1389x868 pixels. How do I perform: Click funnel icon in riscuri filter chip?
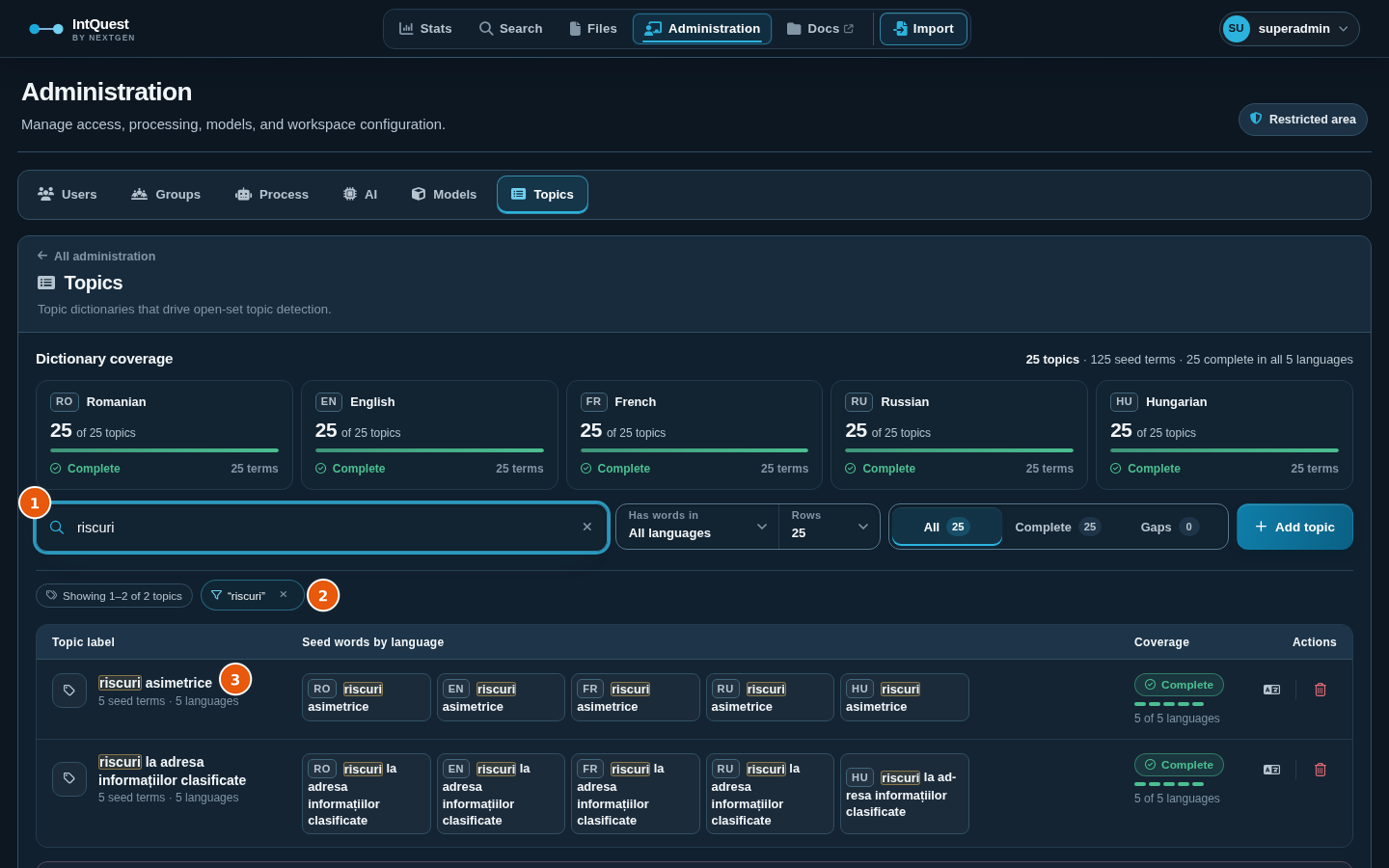(x=216, y=595)
